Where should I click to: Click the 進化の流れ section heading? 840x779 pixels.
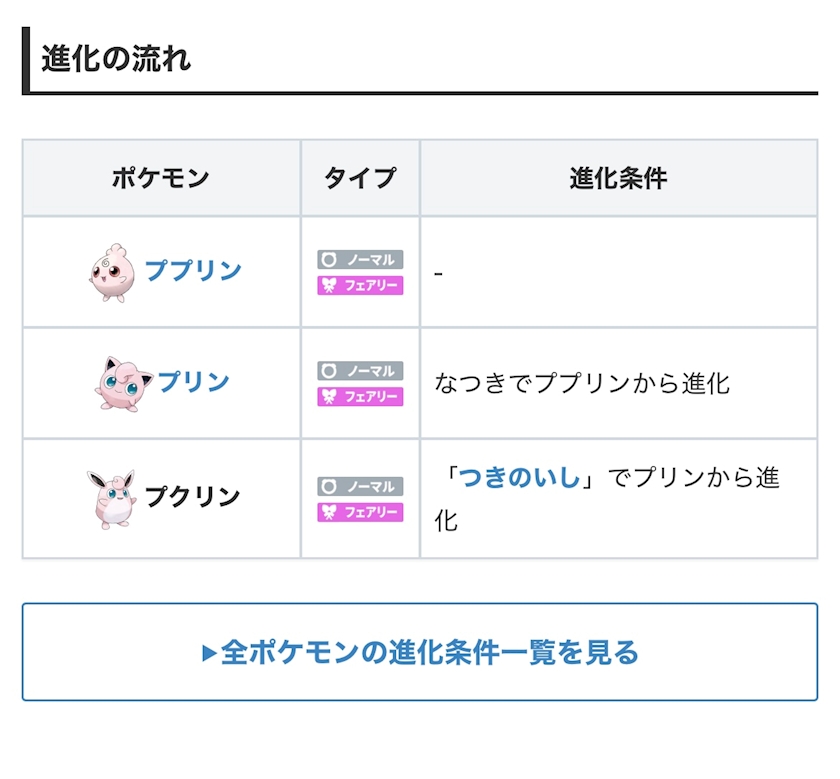coord(116,59)
